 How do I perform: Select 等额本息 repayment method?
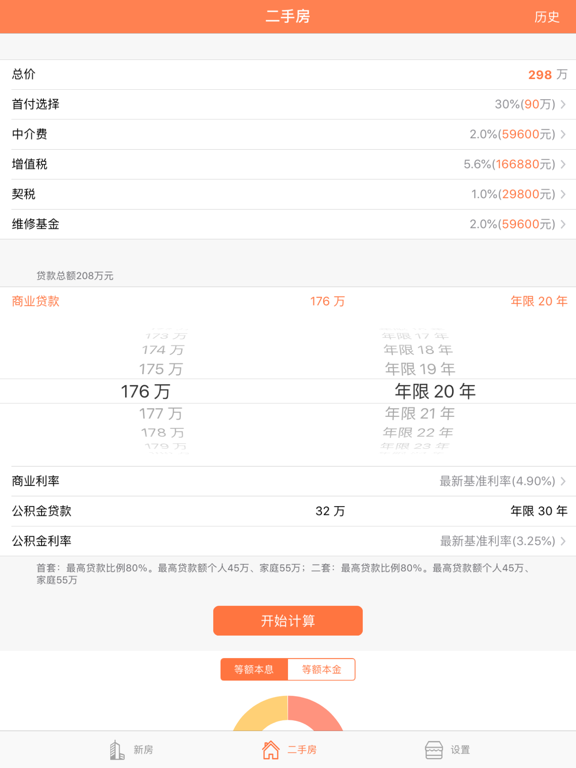click(x=254, y=670)
